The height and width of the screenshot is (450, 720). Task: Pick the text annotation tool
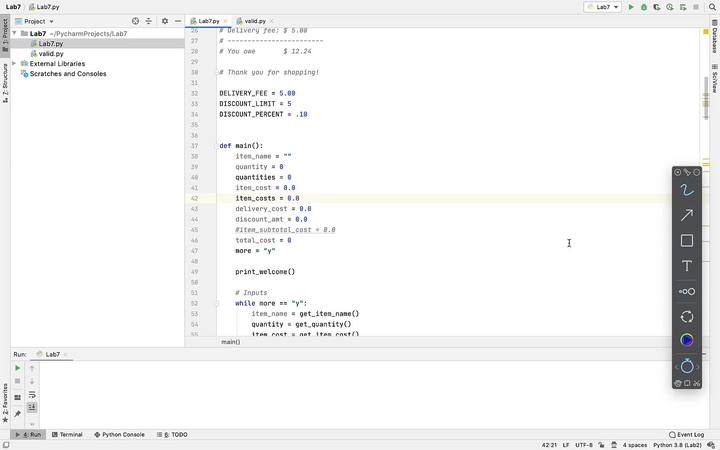pyautogui.click(x=687, y=266)
